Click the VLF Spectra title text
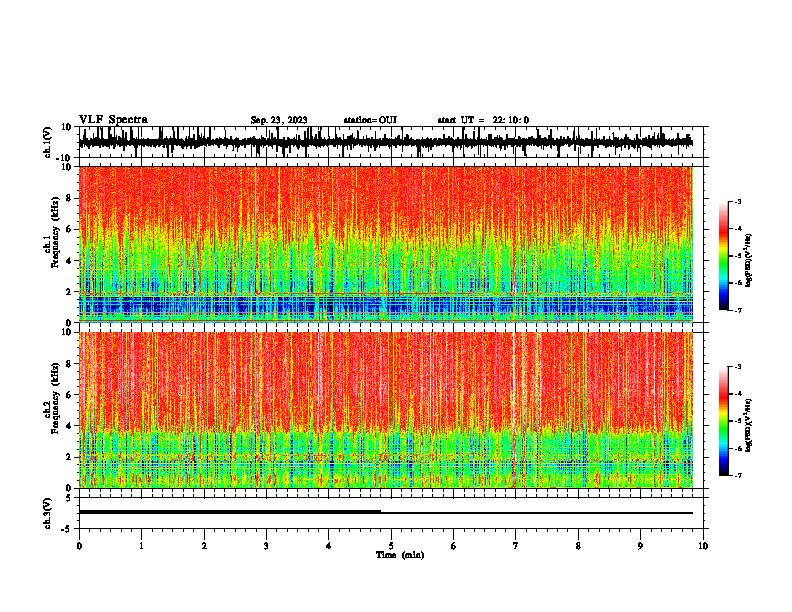Viewport: 792px width, 612px height. (x=113, y=120)
